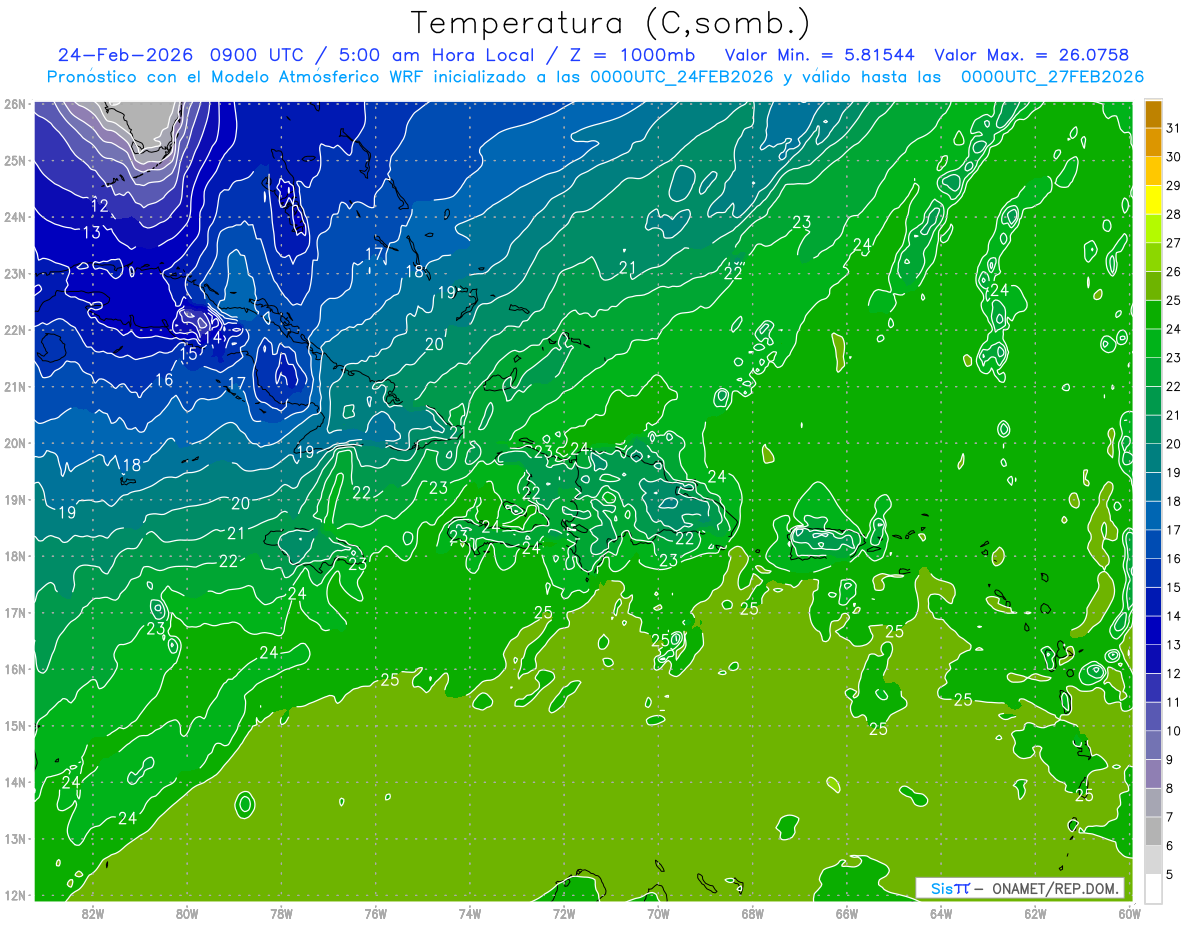This screenshot has height=927, width=1200.
Task: Click the "16" contour label on the map
Action: [164, 380]
